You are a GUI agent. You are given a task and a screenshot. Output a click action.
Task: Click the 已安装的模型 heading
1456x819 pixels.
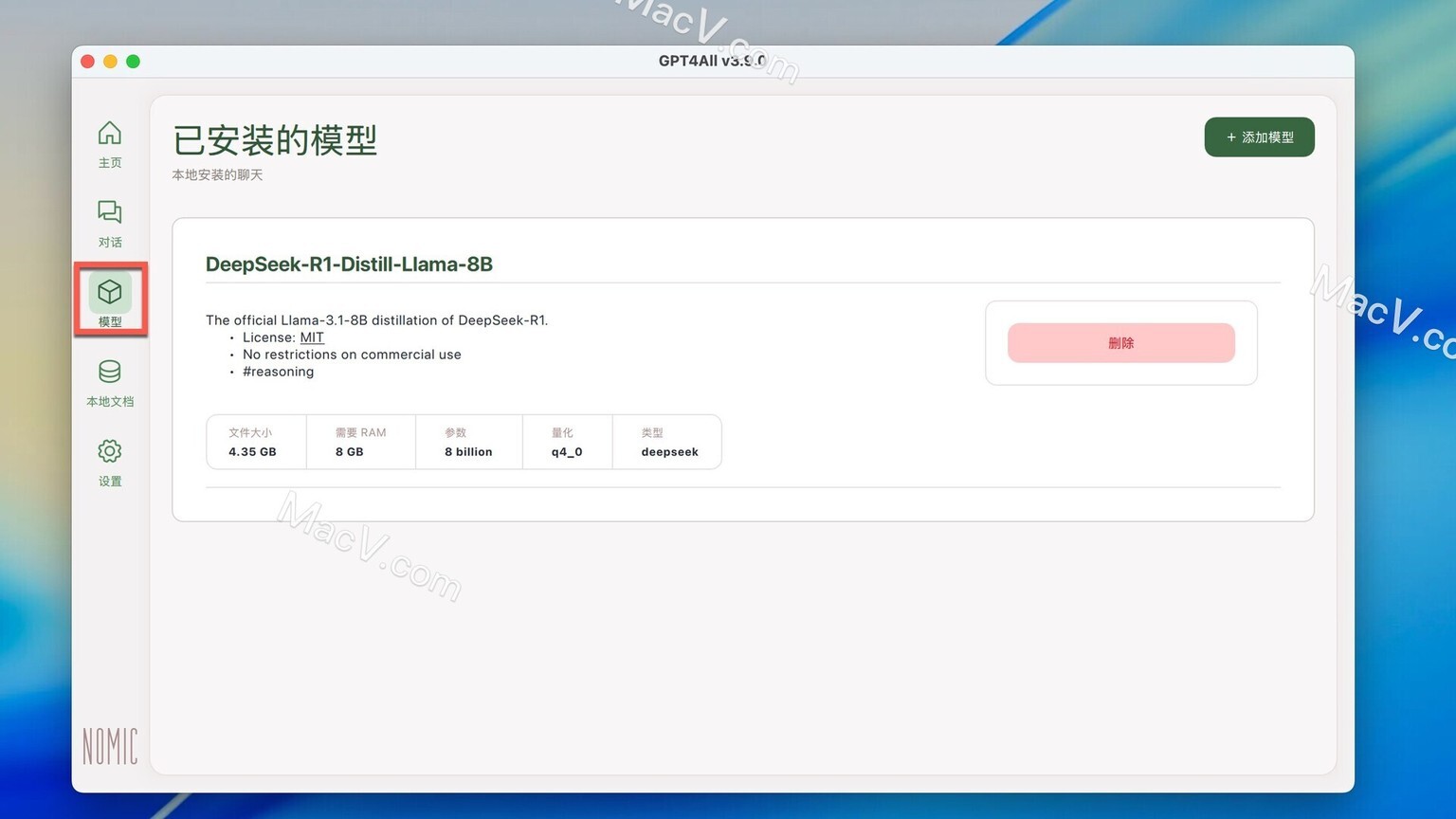pos(275,140)
